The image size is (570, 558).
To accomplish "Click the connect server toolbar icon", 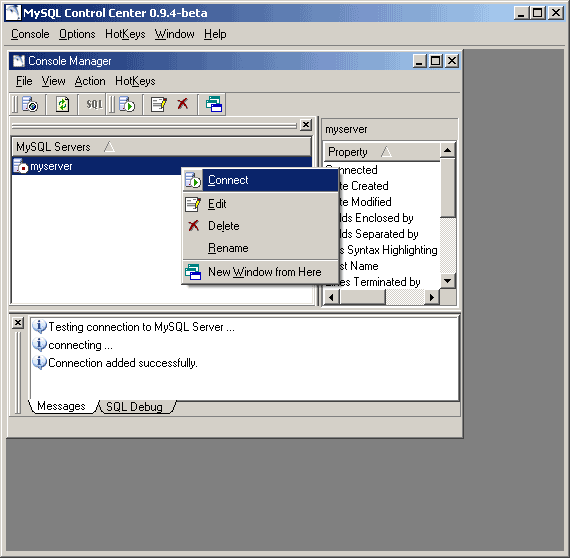I will (127, 104).
